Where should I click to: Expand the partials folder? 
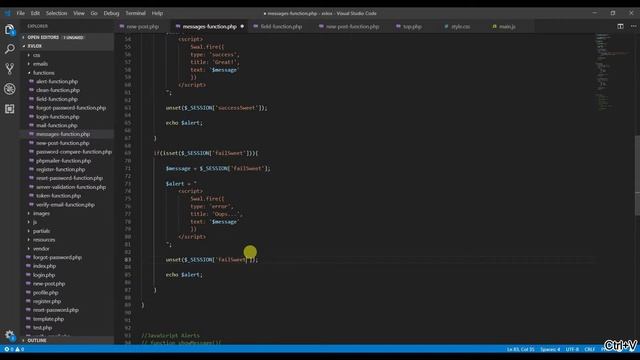click(x=67, y=231)
